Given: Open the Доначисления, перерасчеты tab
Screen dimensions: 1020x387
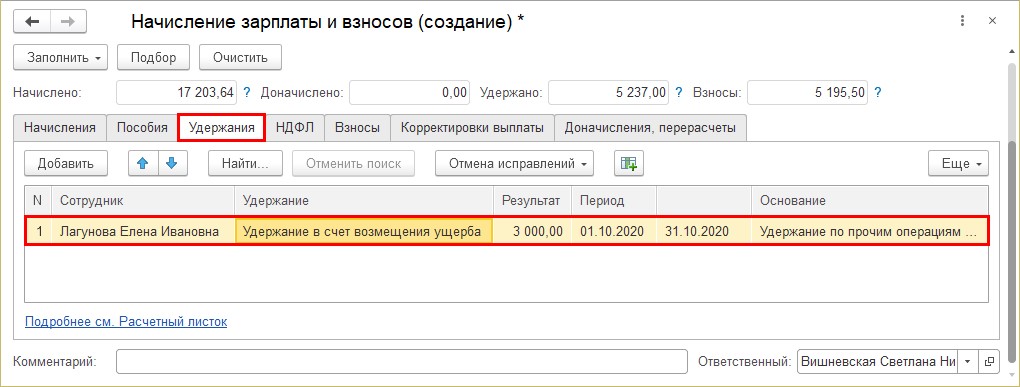Looking at the screenshot, I should tap(650, 127).
